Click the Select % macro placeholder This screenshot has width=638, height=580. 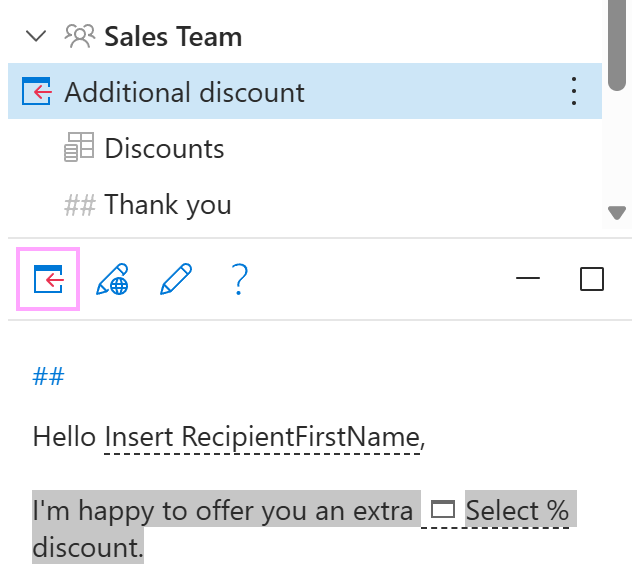click(x=516, y=510)
